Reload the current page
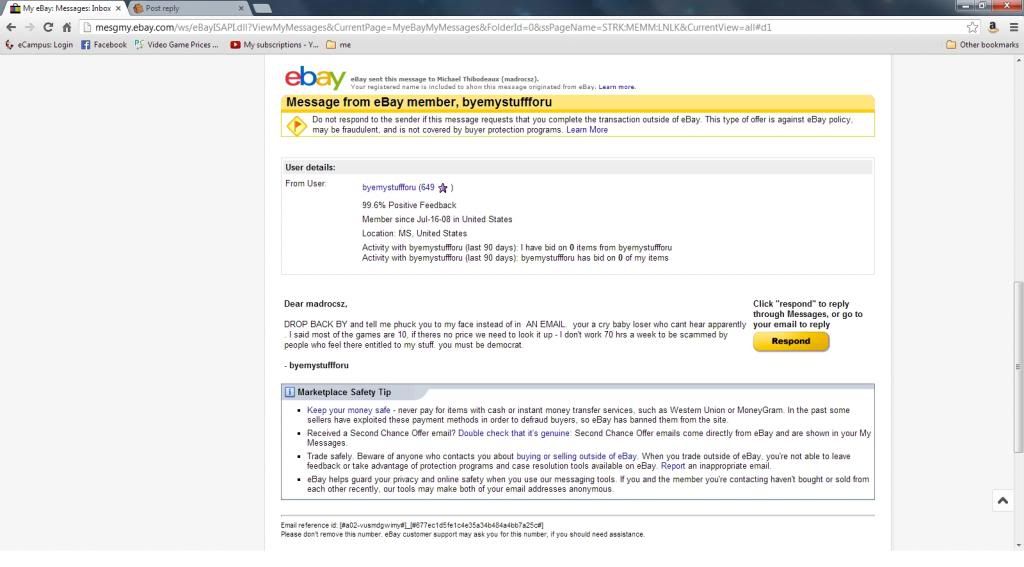 tap(47, 27)
